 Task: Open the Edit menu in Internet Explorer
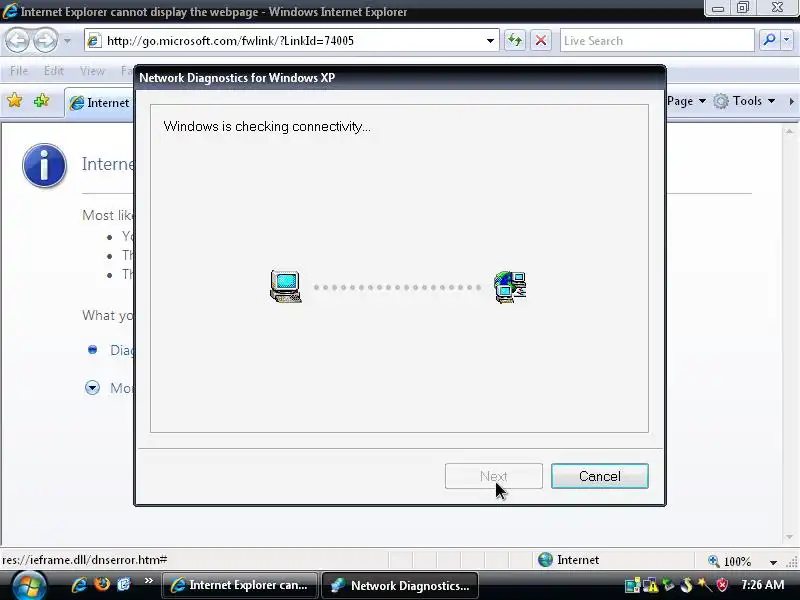pos(53,71)
